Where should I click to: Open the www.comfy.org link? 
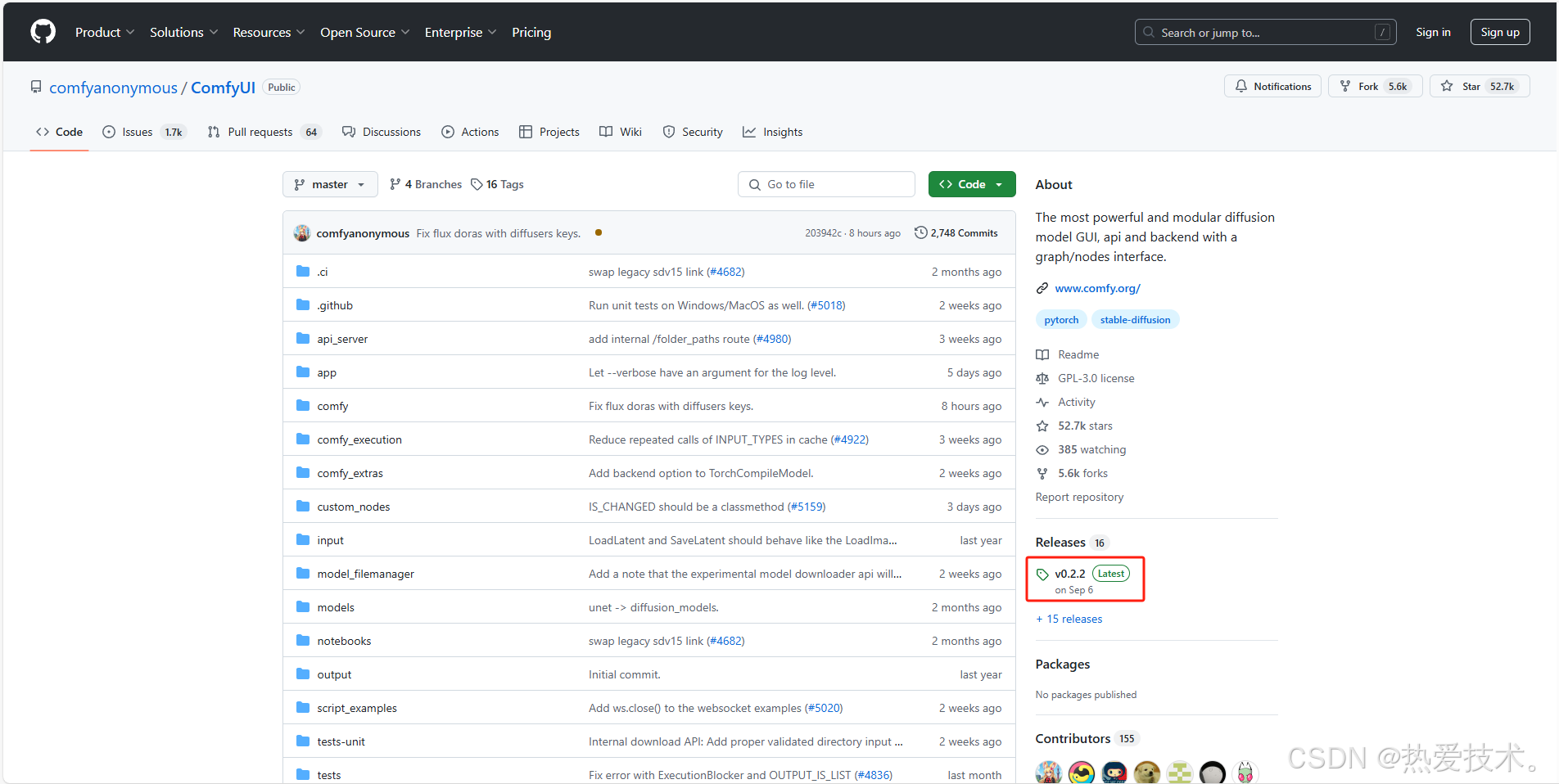1097,288
